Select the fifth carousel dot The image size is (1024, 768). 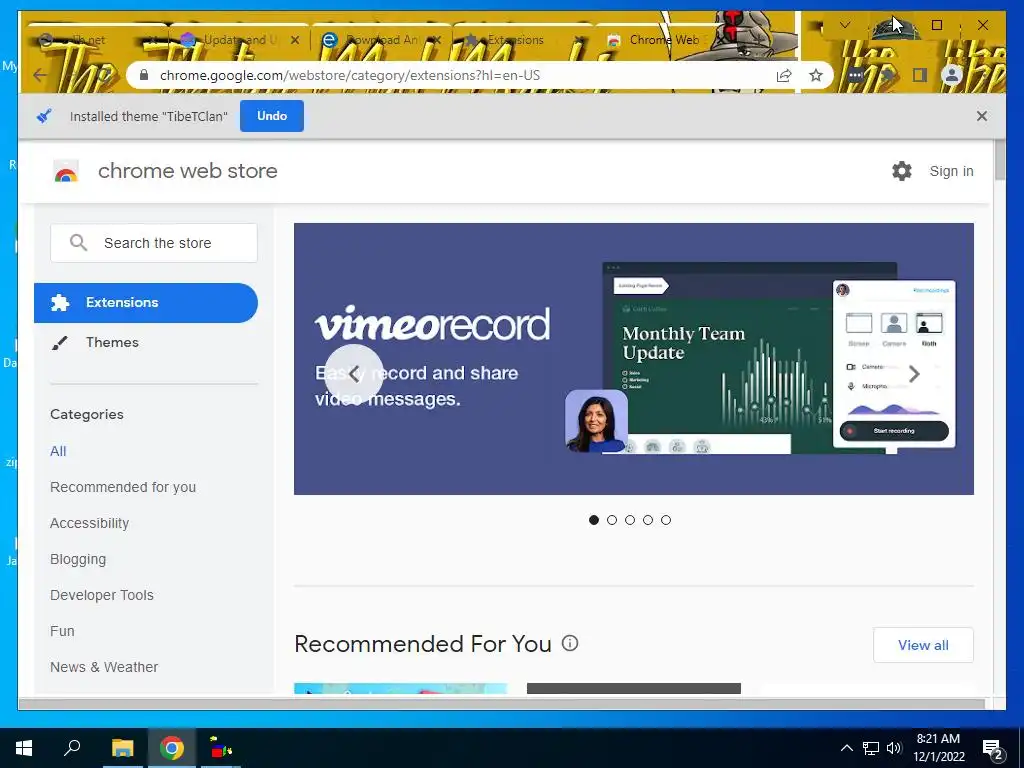665,520
